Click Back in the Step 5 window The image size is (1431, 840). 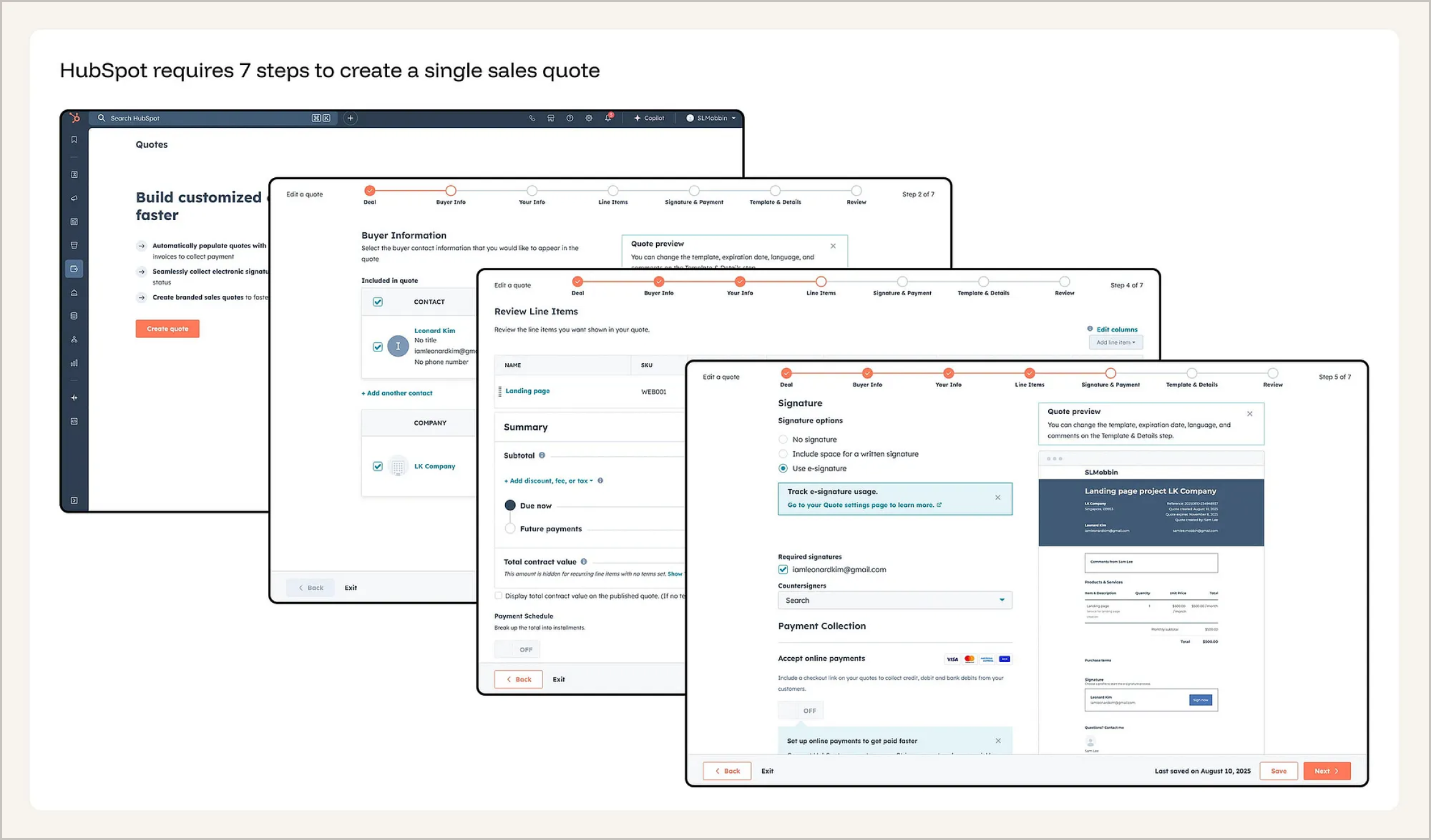click(x=727, y=771)
